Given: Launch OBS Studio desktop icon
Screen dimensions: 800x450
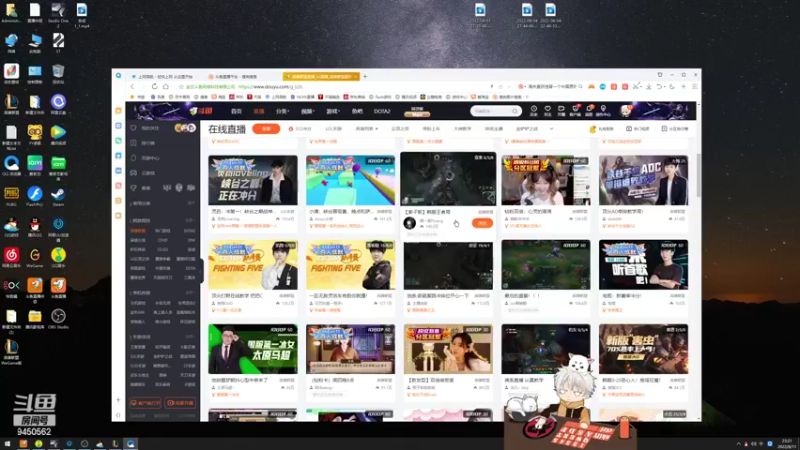Looking at the screenshot, I should pyautogui.click(x=58, y=319).
